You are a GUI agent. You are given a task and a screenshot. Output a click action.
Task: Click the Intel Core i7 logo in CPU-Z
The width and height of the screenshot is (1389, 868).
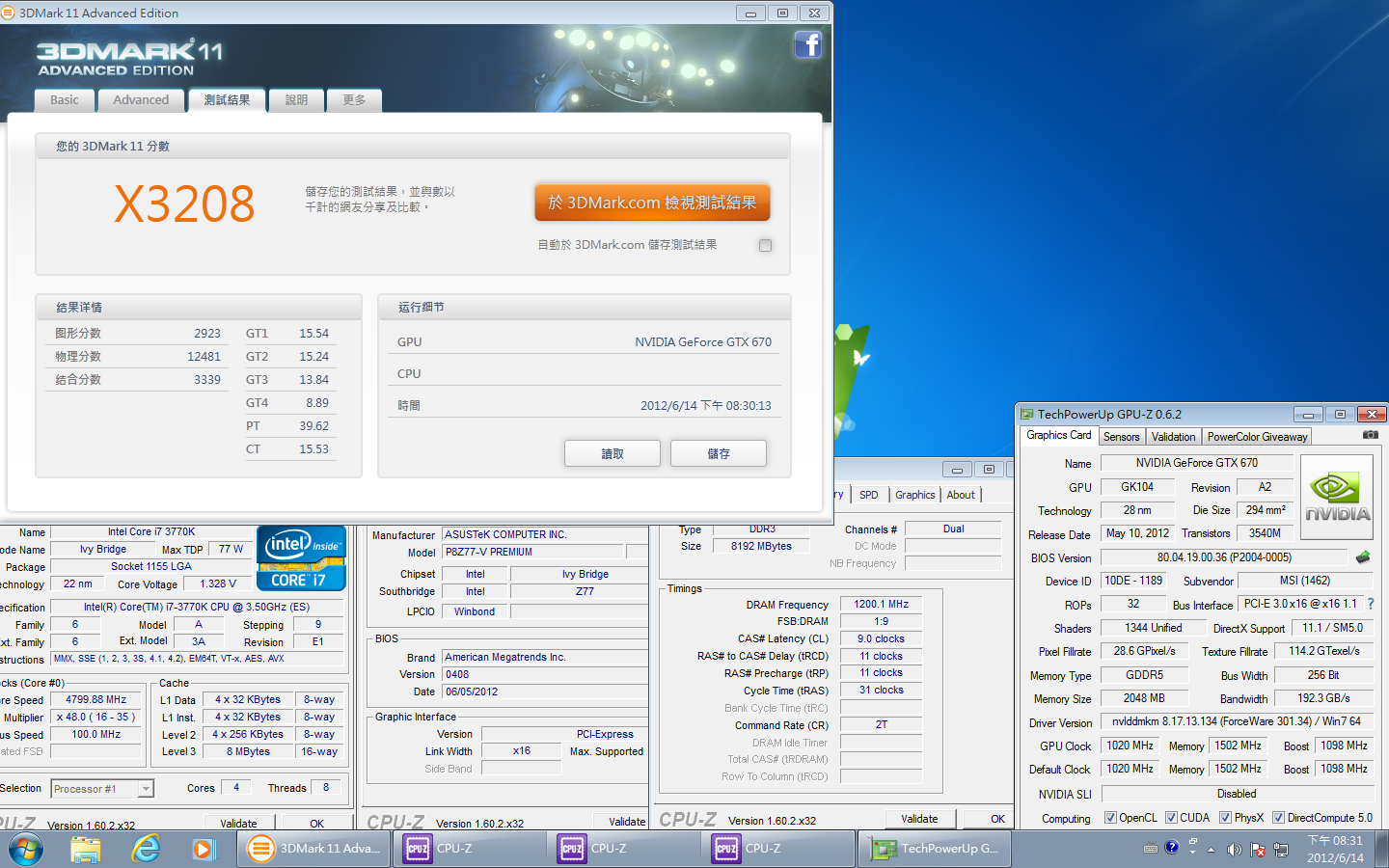301,557
